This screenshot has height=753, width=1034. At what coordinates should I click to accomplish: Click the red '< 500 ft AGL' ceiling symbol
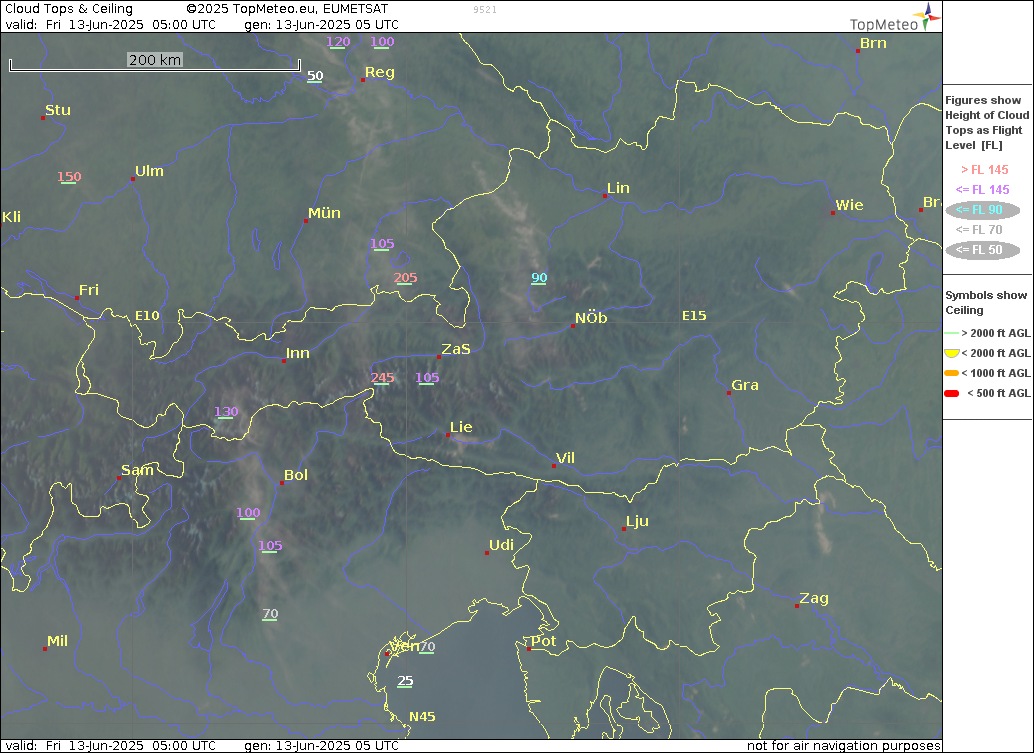coord(952,393)
